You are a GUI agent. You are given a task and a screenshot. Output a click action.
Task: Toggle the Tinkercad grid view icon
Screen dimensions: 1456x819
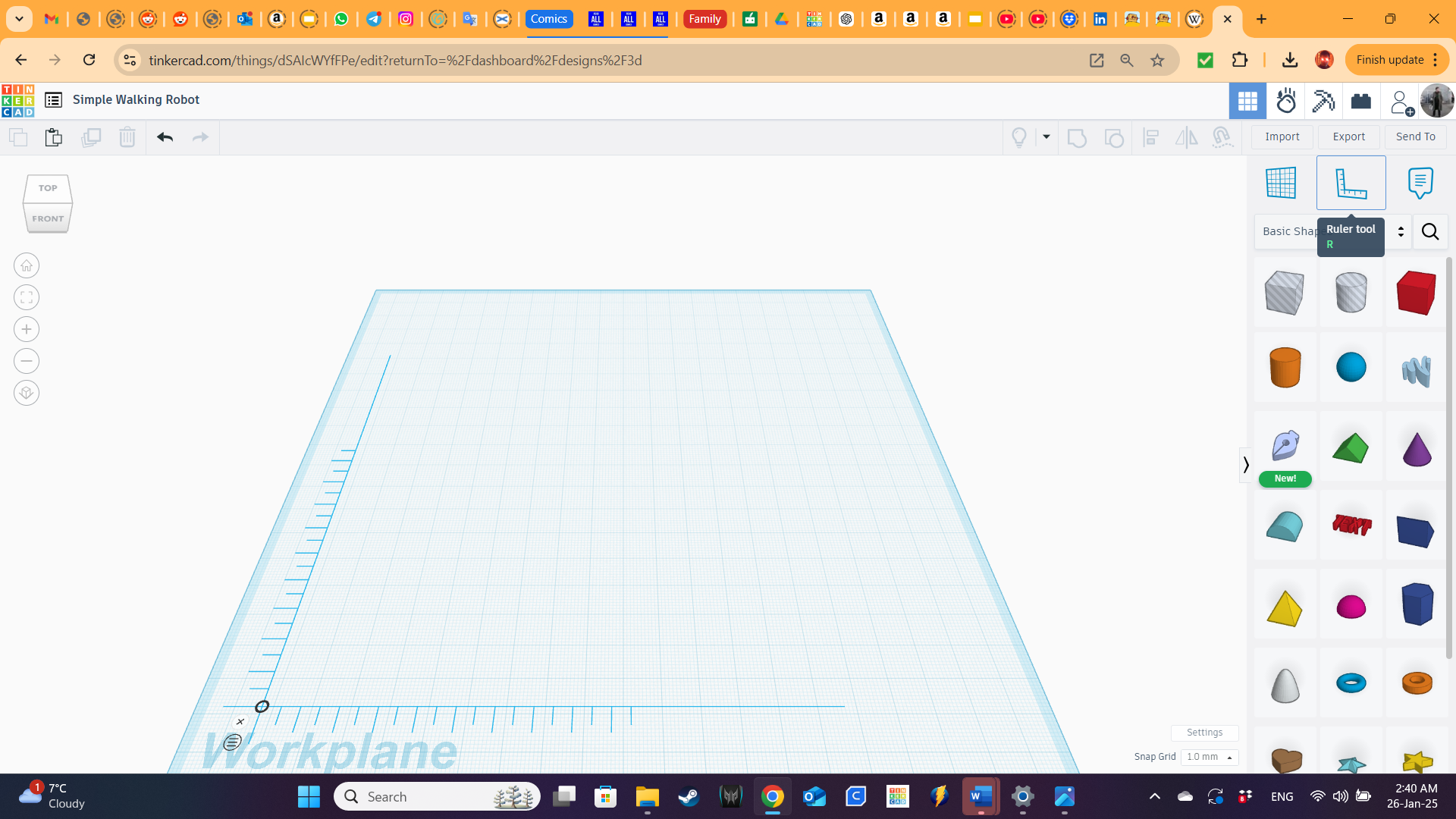[1247, 100]
